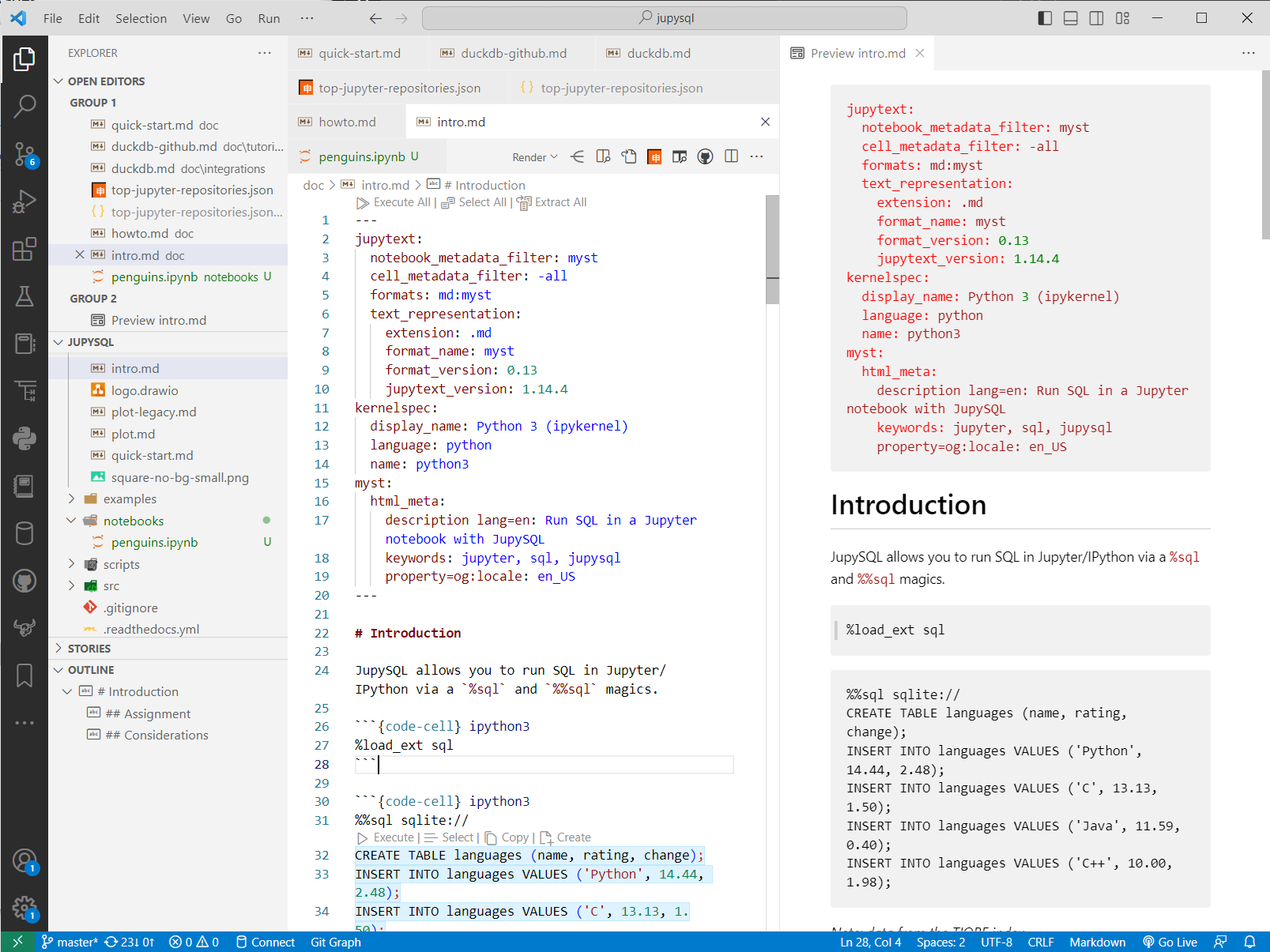Open the Manage settings gear
This screenshot has width=1270, height=952.
[24, 909]
